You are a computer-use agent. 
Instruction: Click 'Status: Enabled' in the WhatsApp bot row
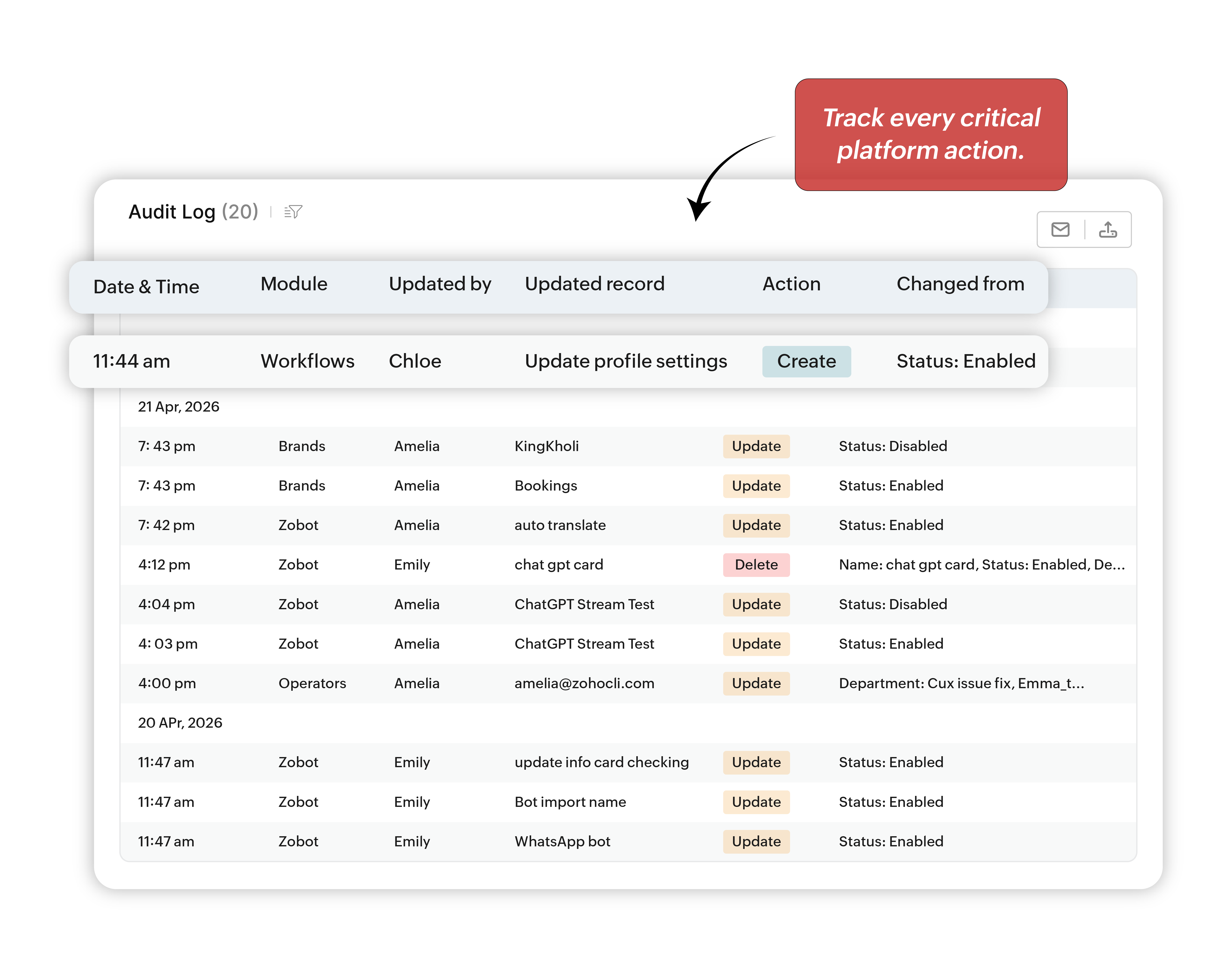891,842
